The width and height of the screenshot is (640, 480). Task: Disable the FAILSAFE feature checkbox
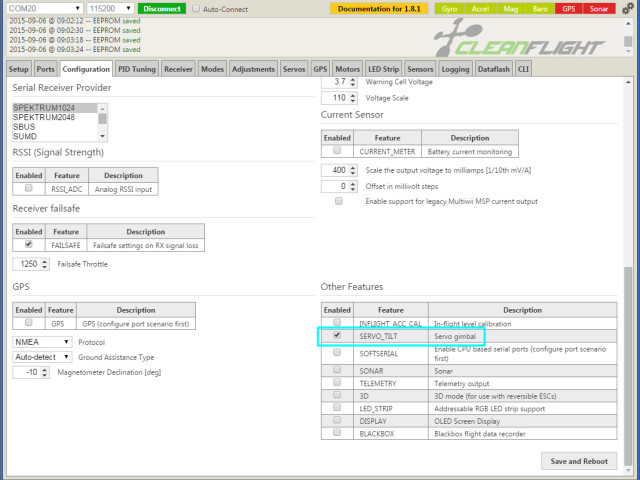pos(29,244)
